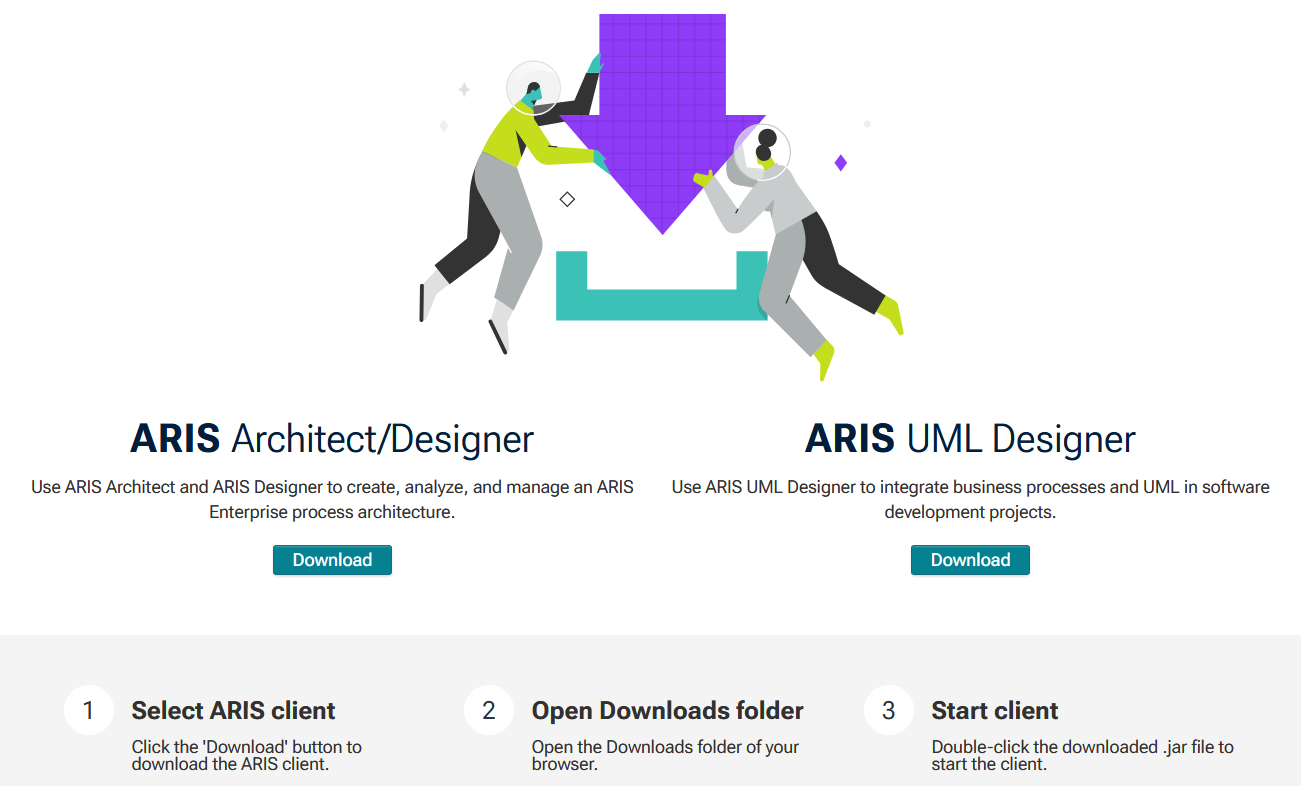Viewport: 1301px width, 786px height.
Task: Download ARIS Architect/Designer client
Action: (x=332, y=560)
